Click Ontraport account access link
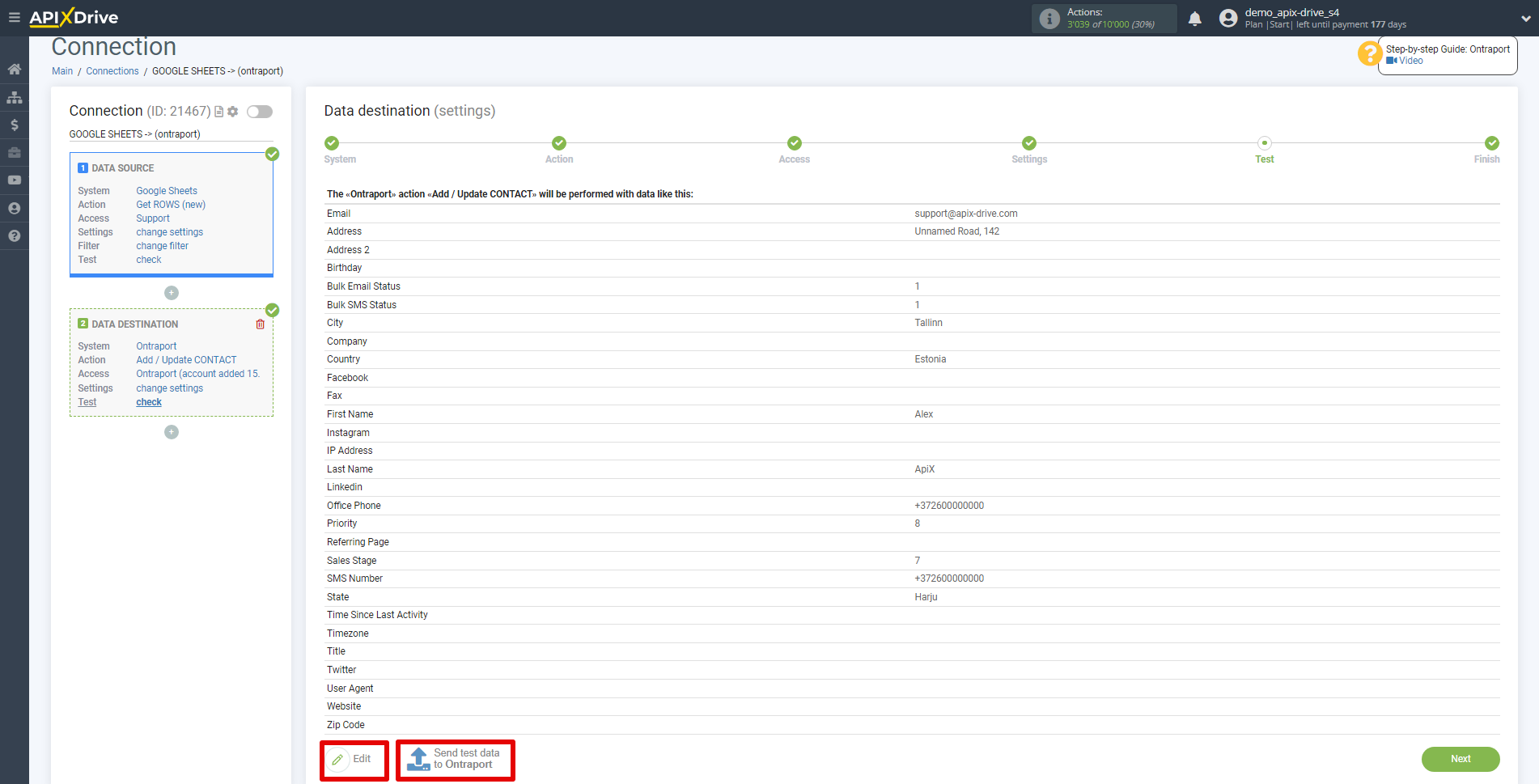The image size is (1539, 784). point(198,374)
